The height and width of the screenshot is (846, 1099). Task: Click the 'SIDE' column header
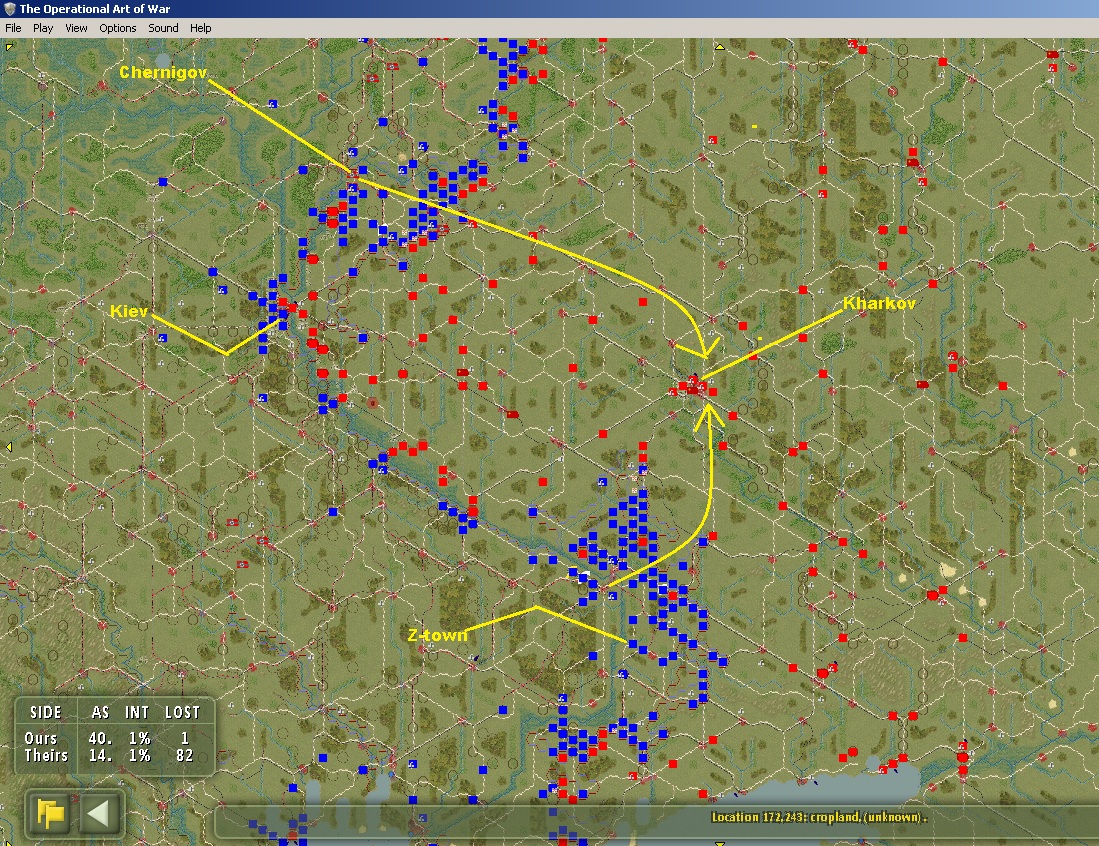pyautogui.click(x=46, y=712)
